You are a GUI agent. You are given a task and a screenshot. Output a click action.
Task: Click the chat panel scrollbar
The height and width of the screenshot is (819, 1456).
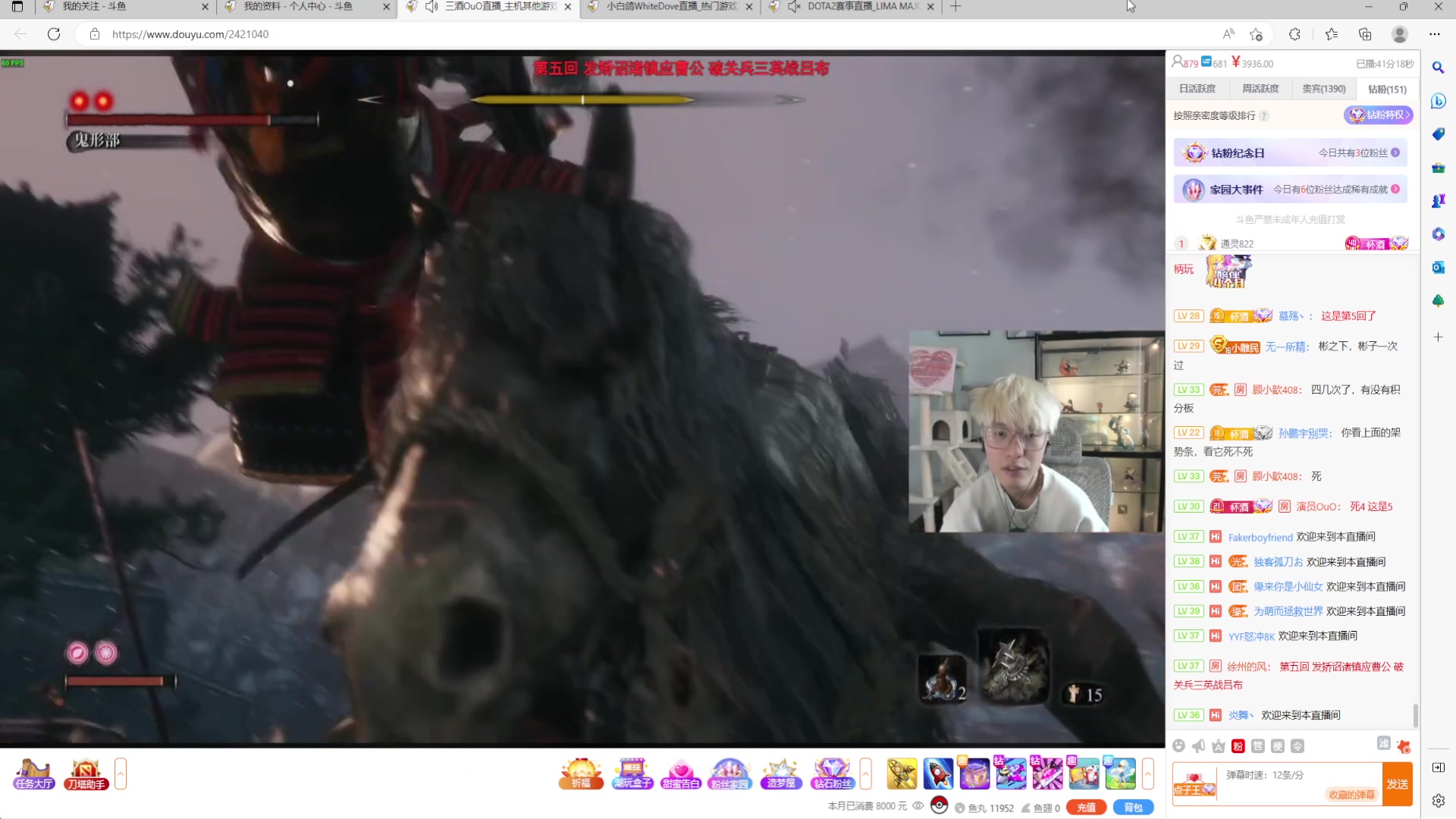click(1415, 714)
